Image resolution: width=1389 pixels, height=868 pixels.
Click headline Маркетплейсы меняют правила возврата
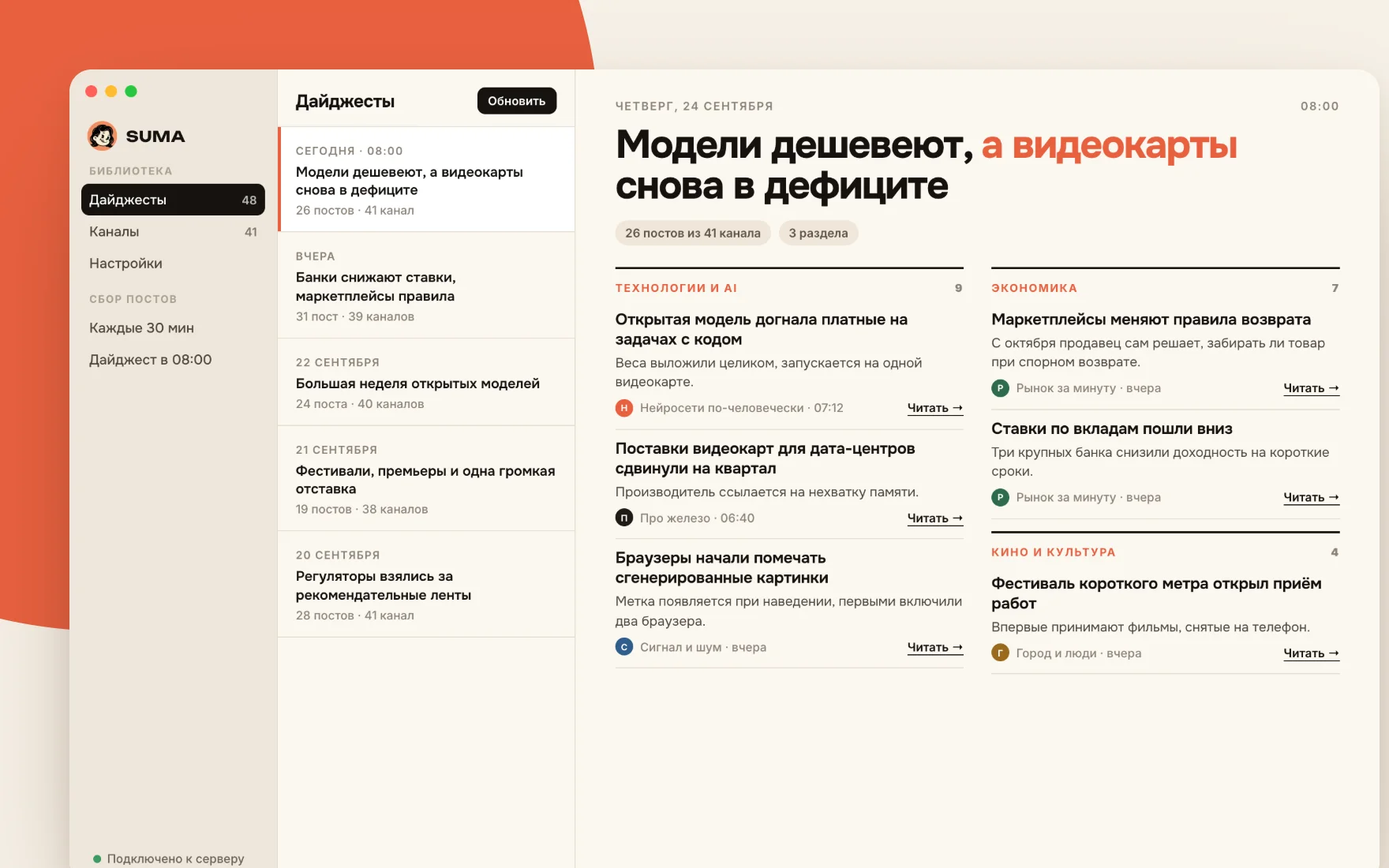(1151, 320)
